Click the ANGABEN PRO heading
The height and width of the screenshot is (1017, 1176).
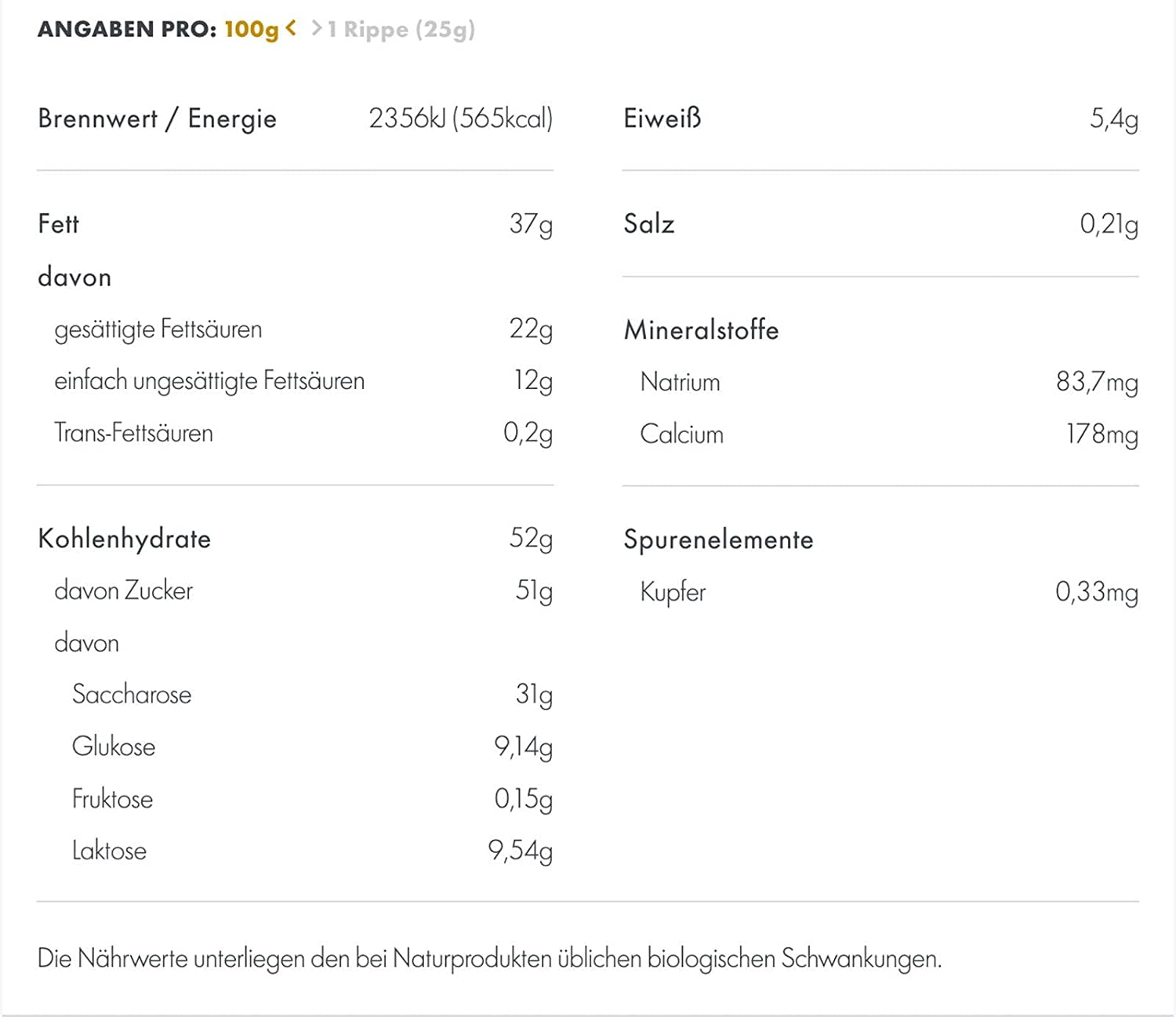[127, 29]
